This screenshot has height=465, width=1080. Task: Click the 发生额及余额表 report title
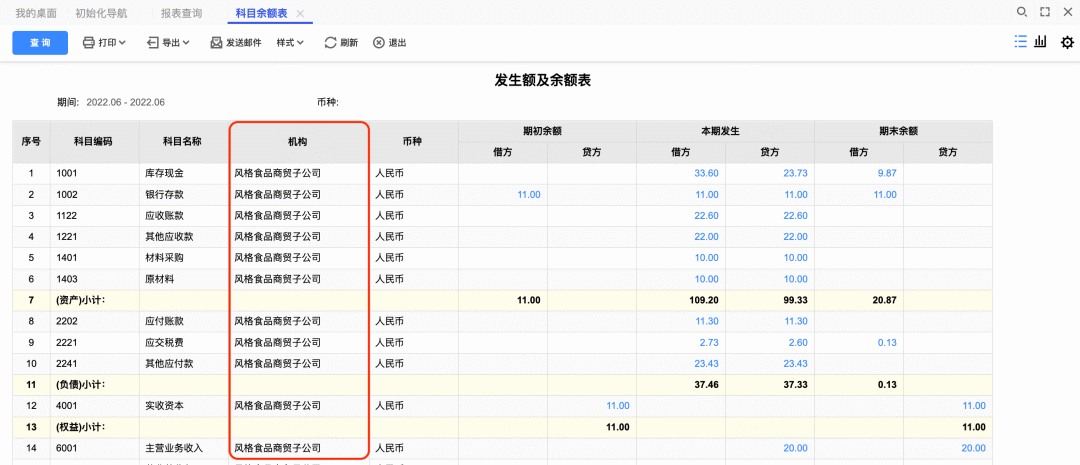543,81
